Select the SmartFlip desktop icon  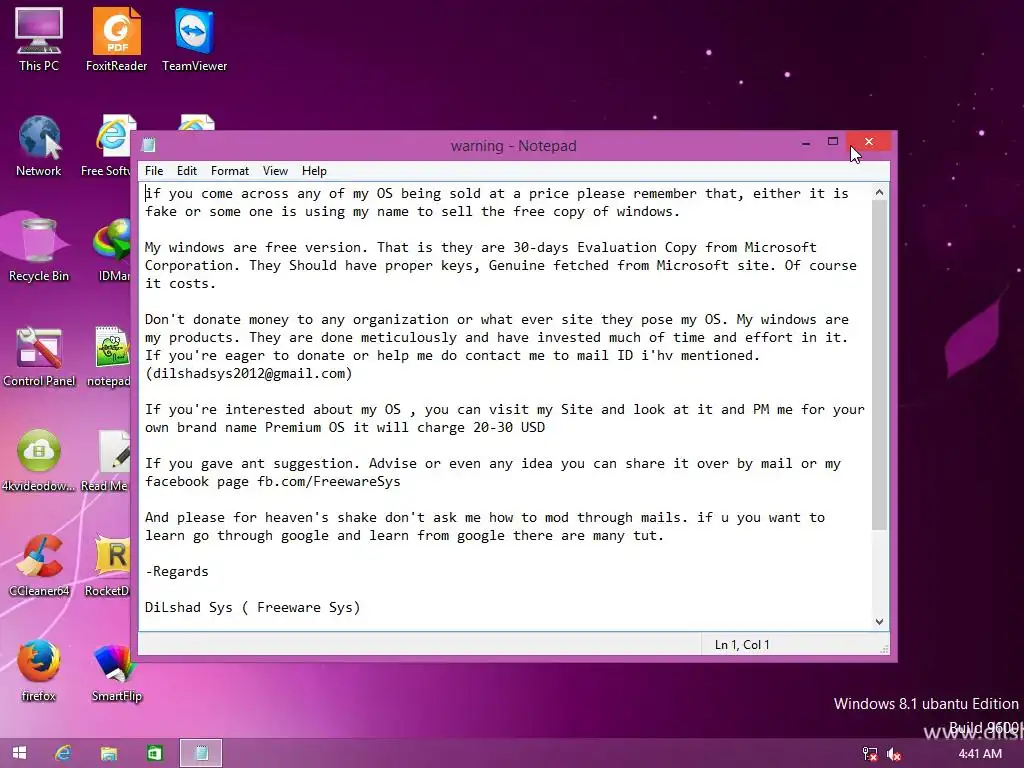coord(116,671)
